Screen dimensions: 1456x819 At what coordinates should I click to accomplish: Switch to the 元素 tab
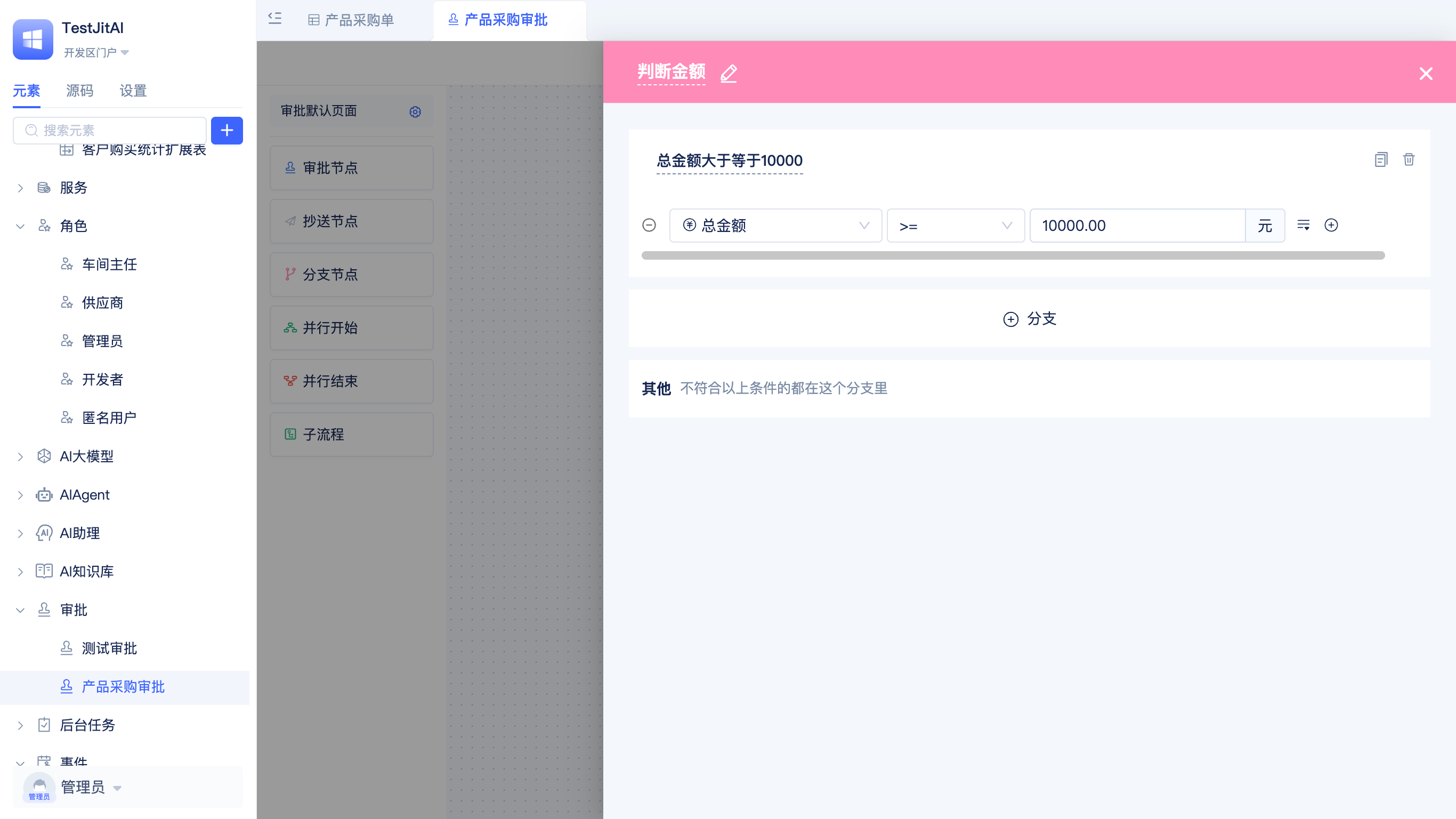pyautogui.click(x=27, y=91)
